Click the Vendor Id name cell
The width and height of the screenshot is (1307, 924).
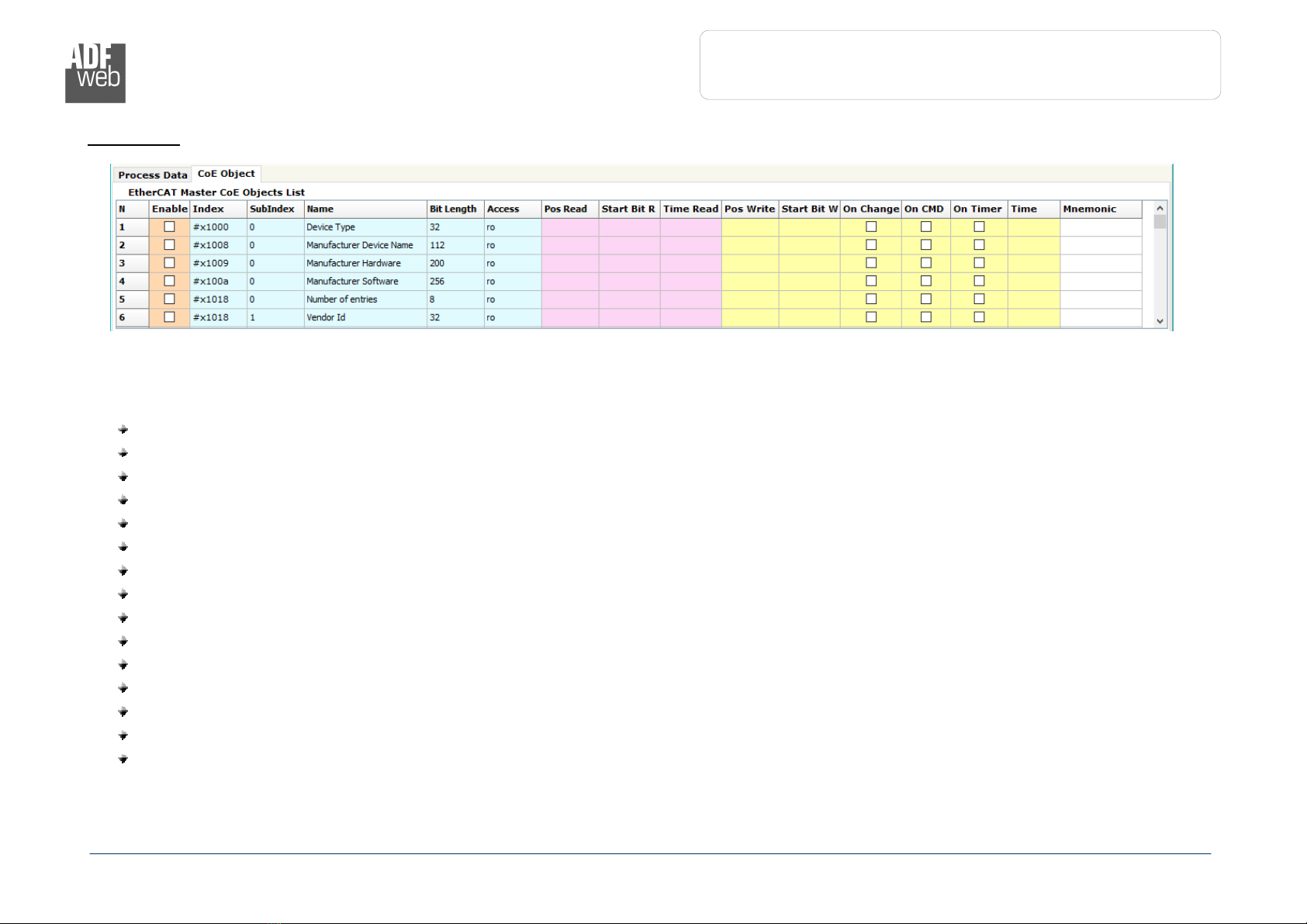point(365,317)
